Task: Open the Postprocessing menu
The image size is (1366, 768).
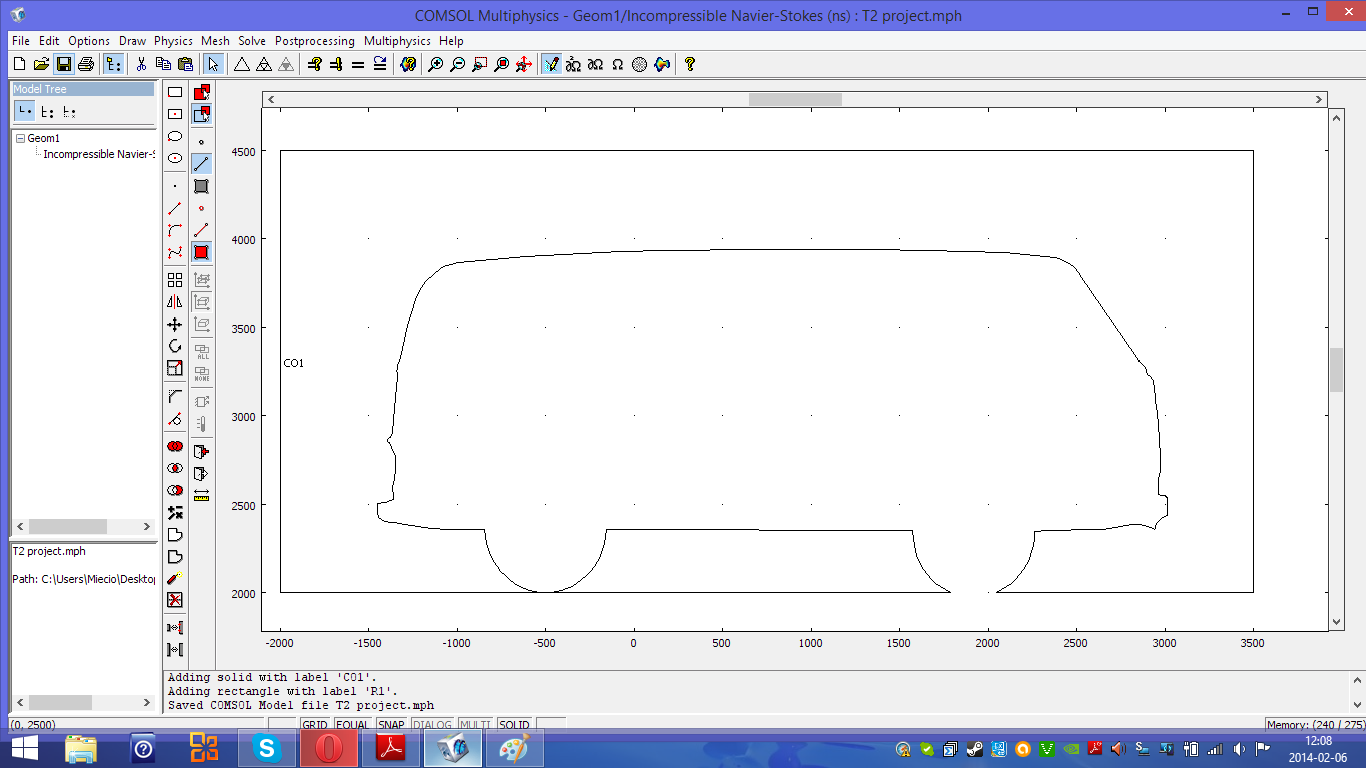Action: [x=314, y=41]
